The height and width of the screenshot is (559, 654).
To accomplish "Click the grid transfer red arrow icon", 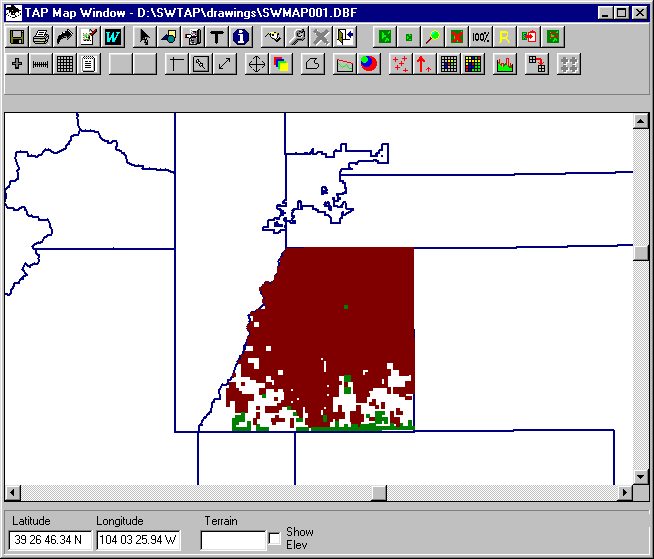I will [536, 64].
